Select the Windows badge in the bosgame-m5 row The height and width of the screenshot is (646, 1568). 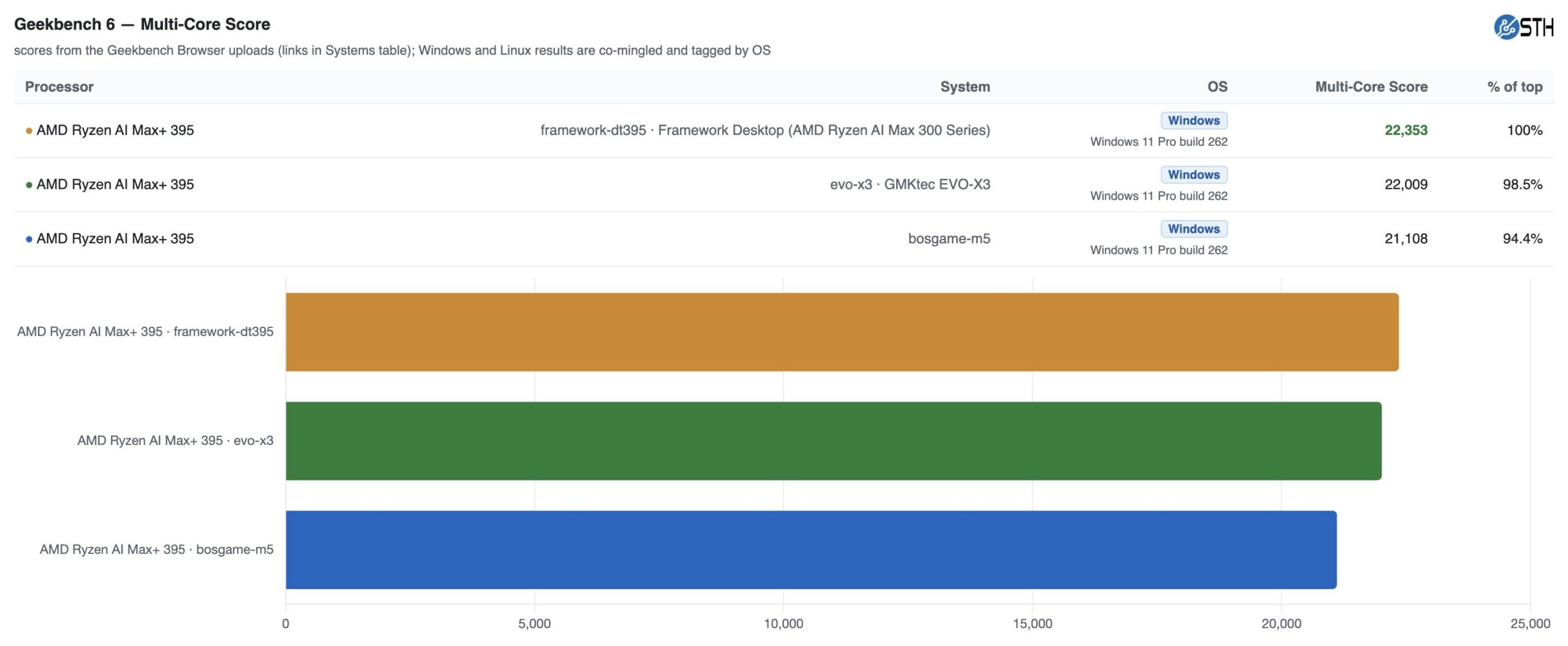1194,229
